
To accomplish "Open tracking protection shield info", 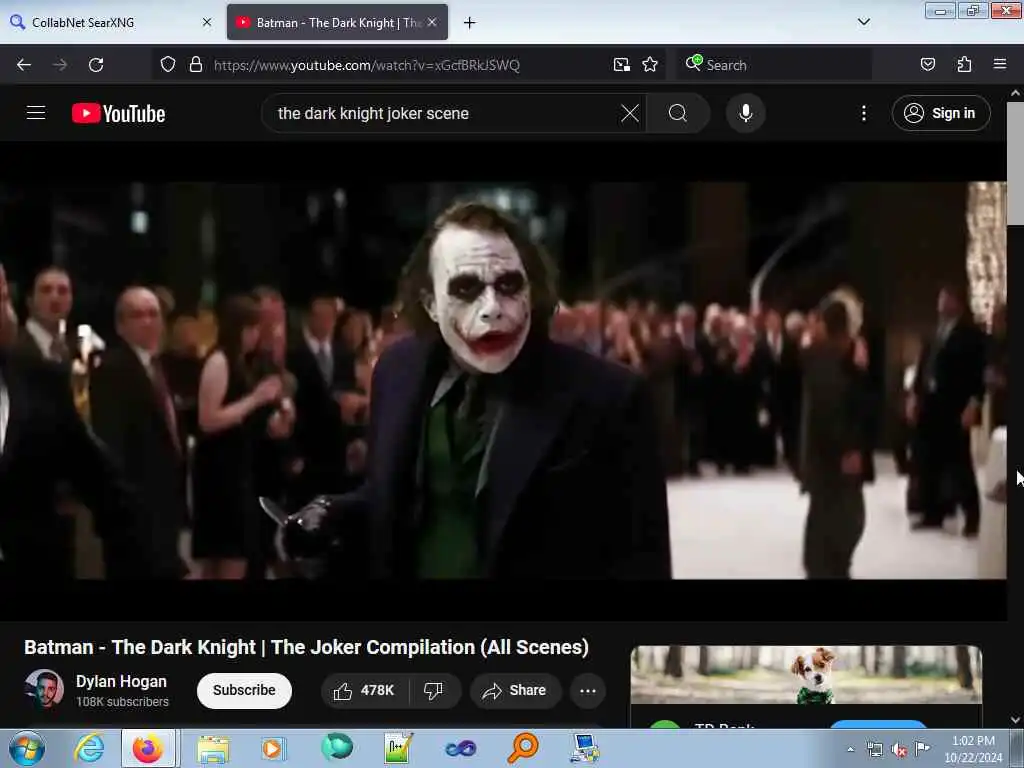I will point(168,65).
